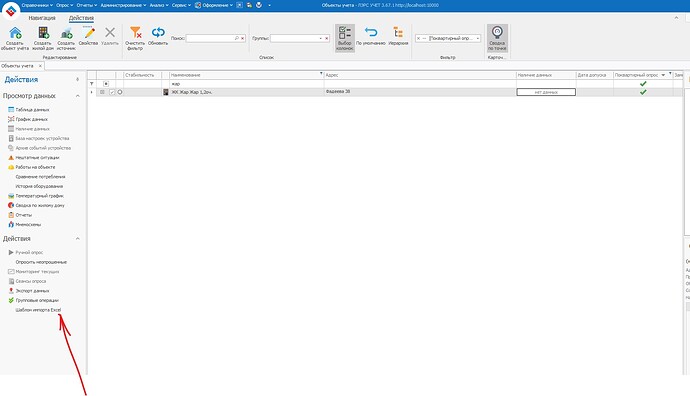Image resolution: width=690 pixels, height=396 pixels.
Task: Open Группы dropdown arrow
Action: [x=320, y=39]
